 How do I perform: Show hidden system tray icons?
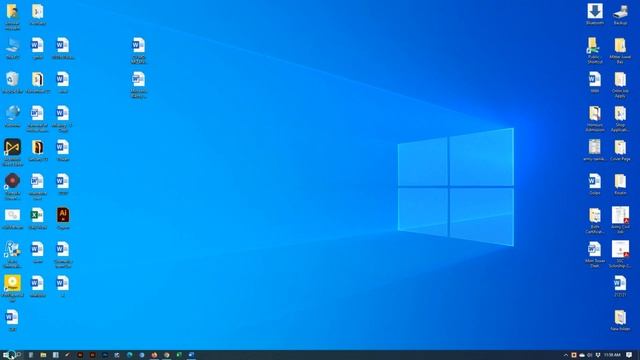click(x=566, y=355)
